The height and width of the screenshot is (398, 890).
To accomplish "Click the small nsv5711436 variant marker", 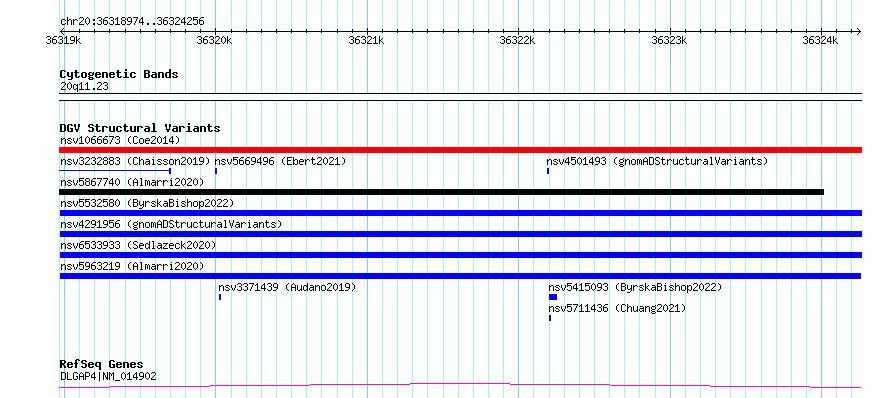I will 550,318.
